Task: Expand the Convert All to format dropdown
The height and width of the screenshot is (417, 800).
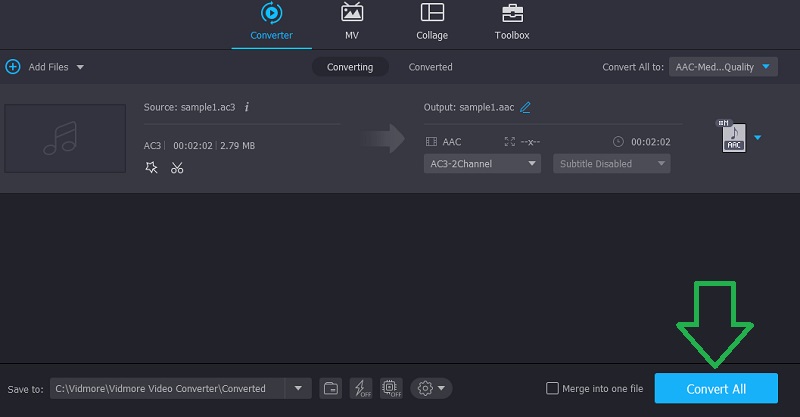Action: point(723,67)
